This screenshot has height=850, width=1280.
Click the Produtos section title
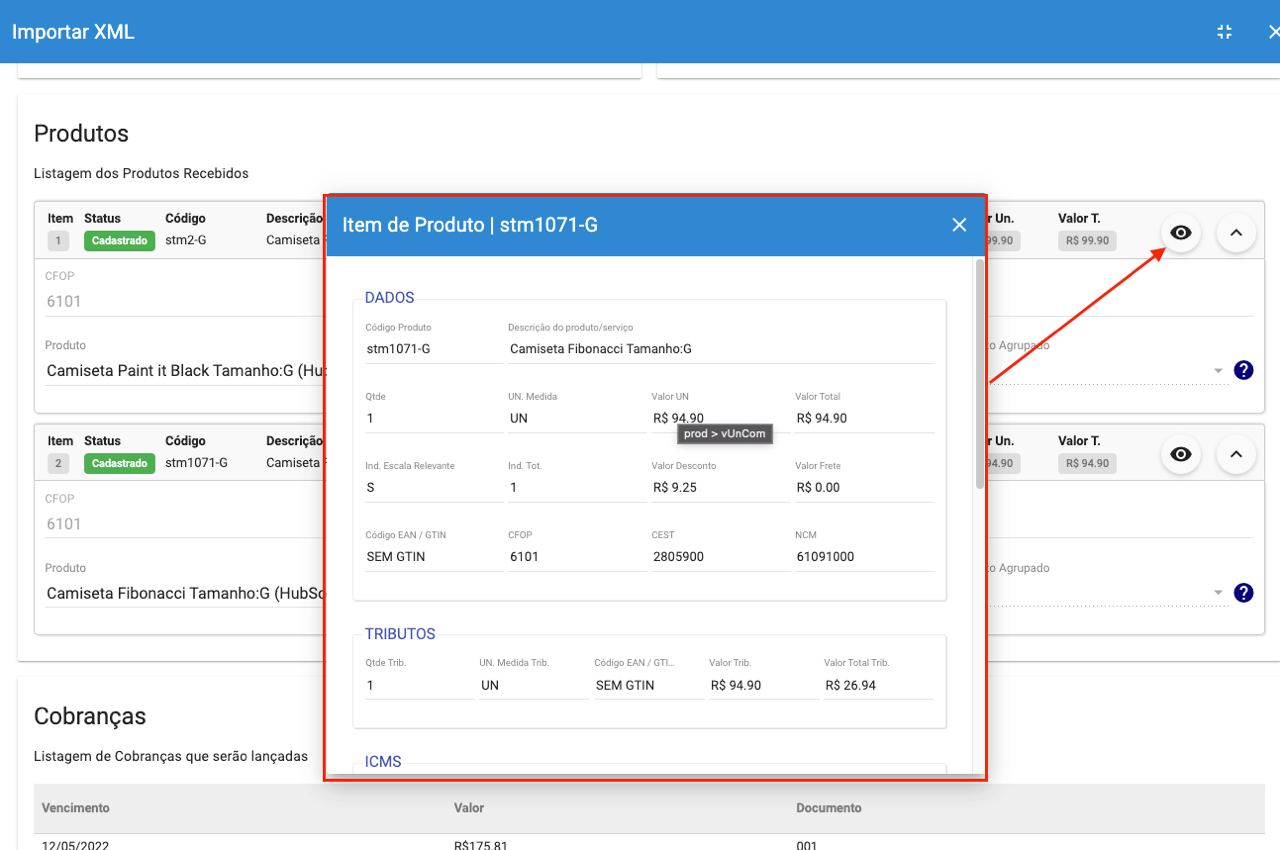click(81, 133)
